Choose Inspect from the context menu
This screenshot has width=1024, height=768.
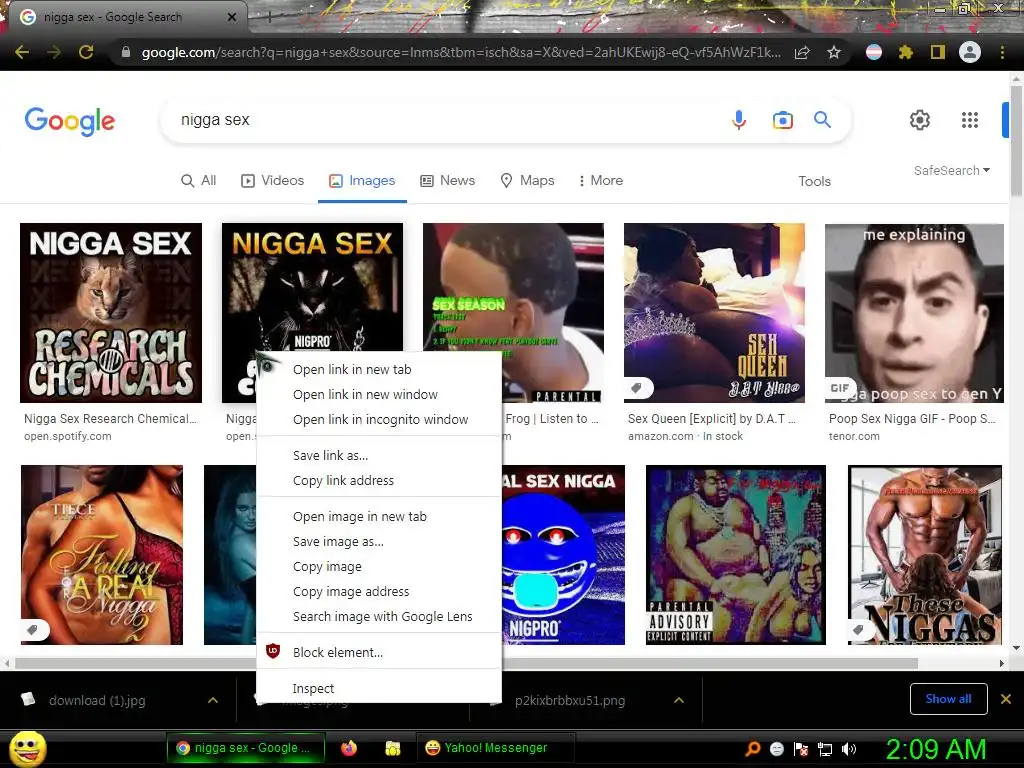pos(379,688)
